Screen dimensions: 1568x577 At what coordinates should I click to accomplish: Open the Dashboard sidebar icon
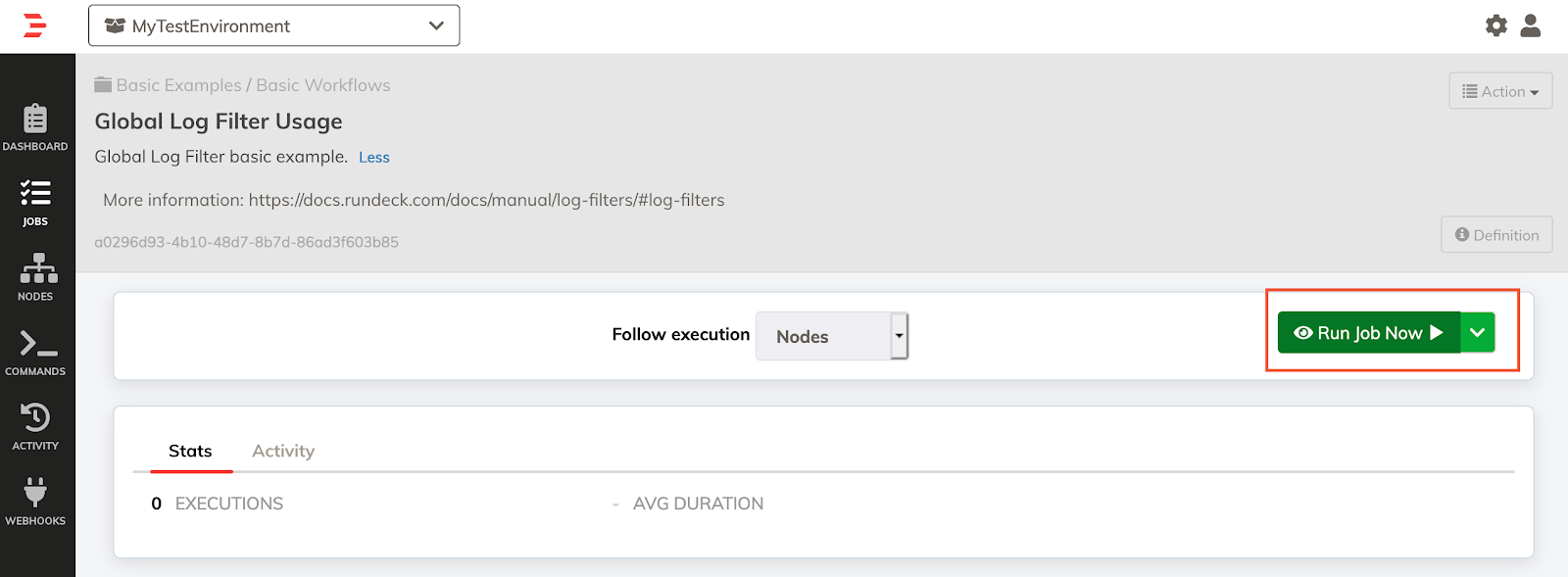point(35,128)
